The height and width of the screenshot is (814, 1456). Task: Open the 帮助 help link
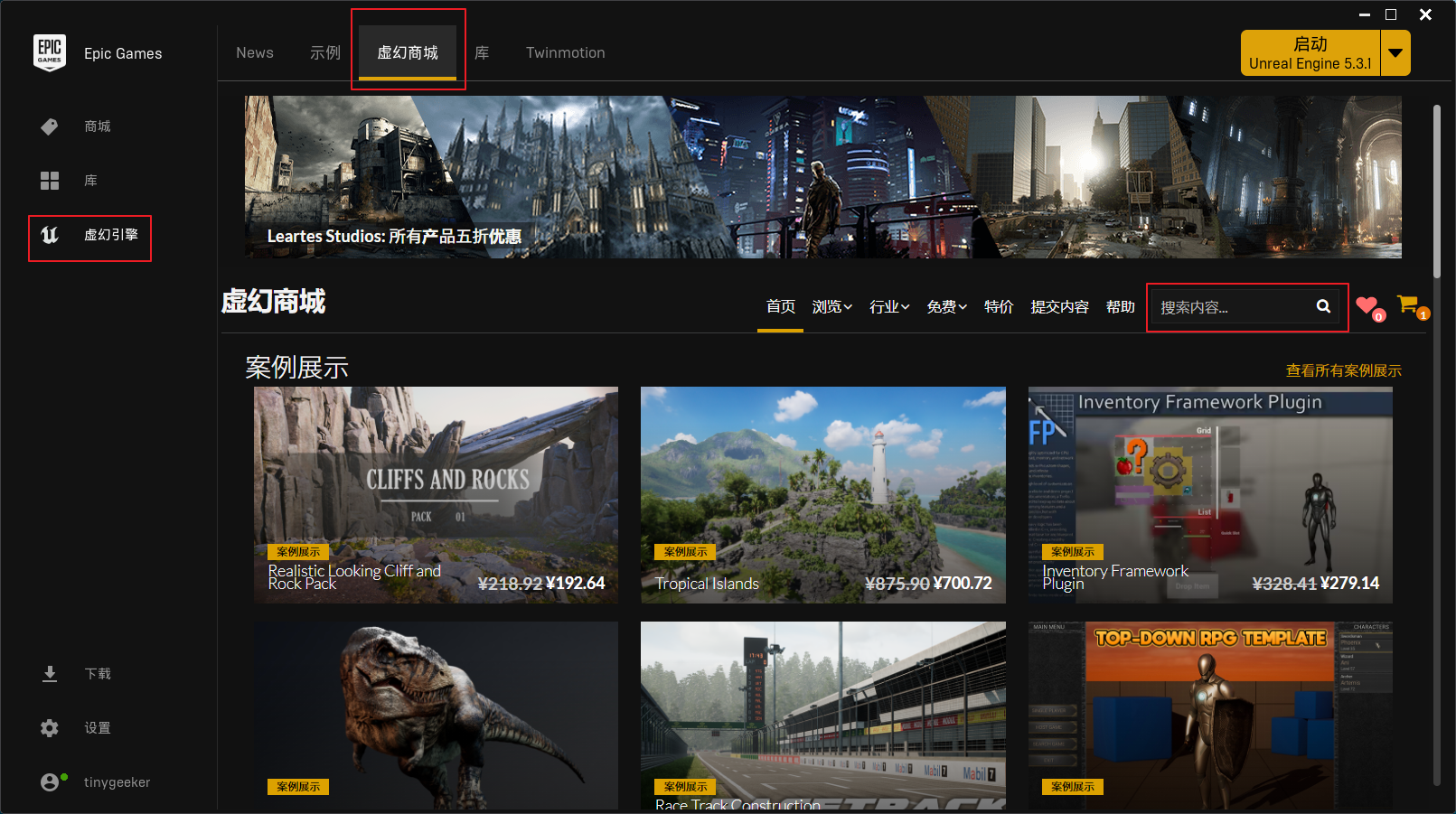pyautogui.click(x=1121, y=307)
